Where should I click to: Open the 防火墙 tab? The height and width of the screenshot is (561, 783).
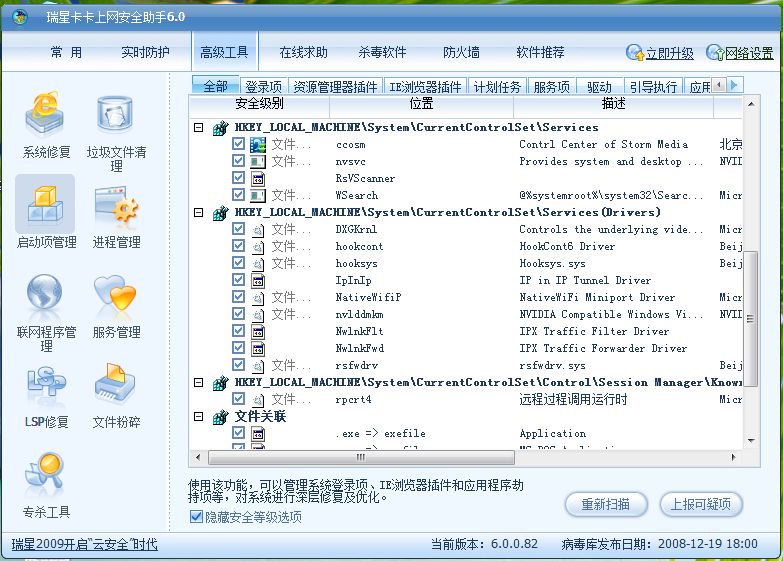tap(461, 52)
